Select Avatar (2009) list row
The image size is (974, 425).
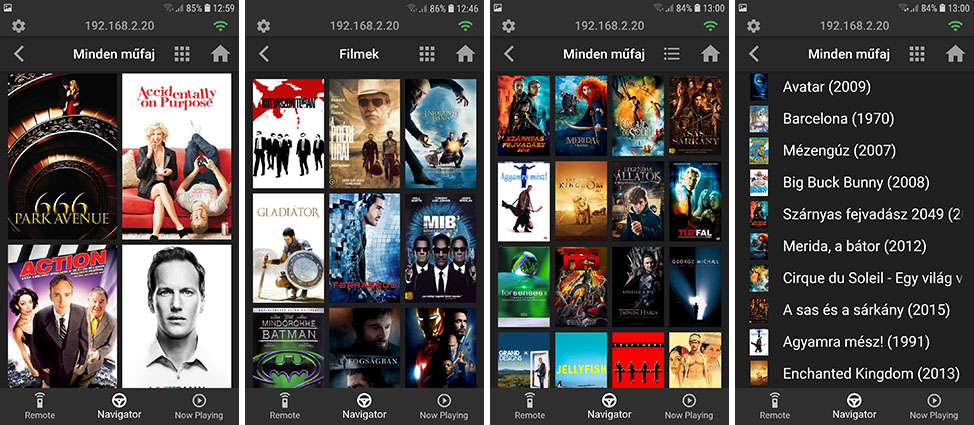pos(854,87)
